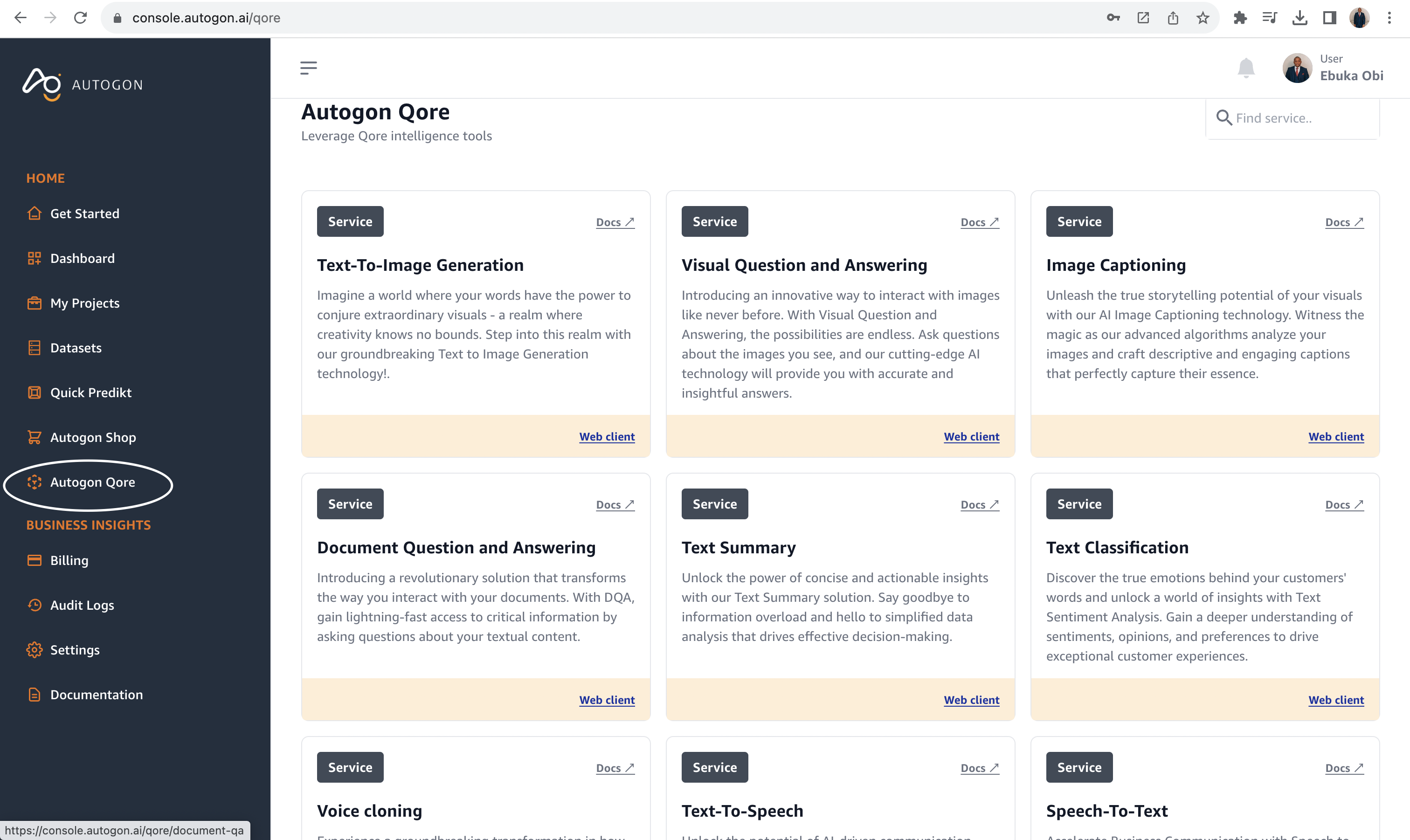The height and width of the screenshot is (840, 1410).
Task: Click the Quick Predikt icon
Action: (x=35, y=392)
